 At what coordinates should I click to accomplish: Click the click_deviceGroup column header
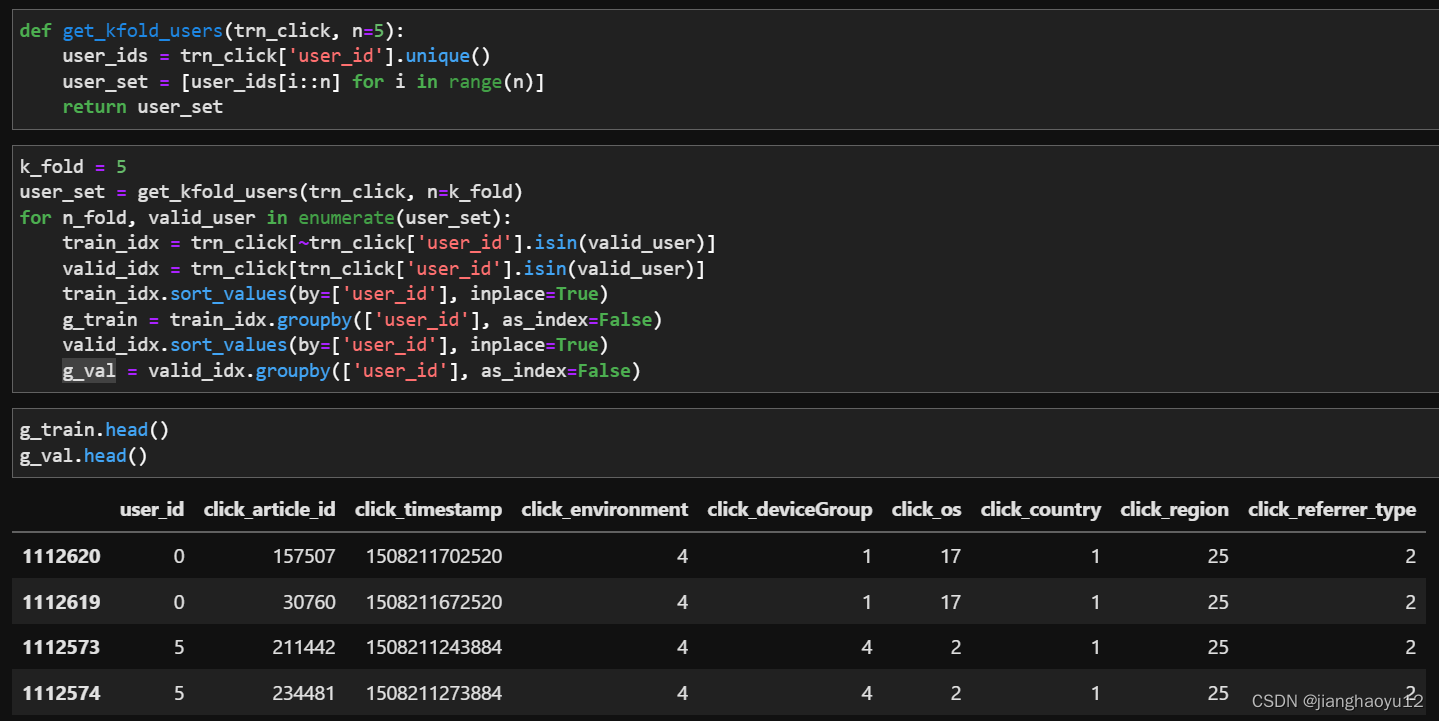(x=790, y=510)
